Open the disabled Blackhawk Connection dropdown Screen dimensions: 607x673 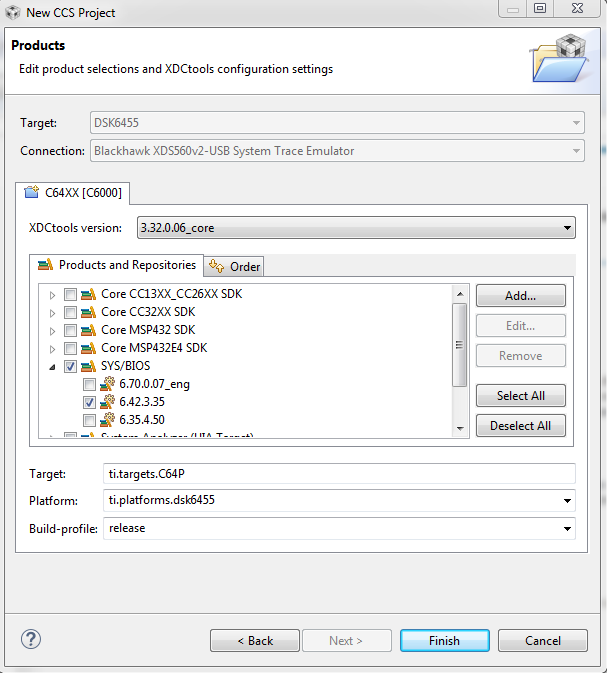click(x=337, y=151)
